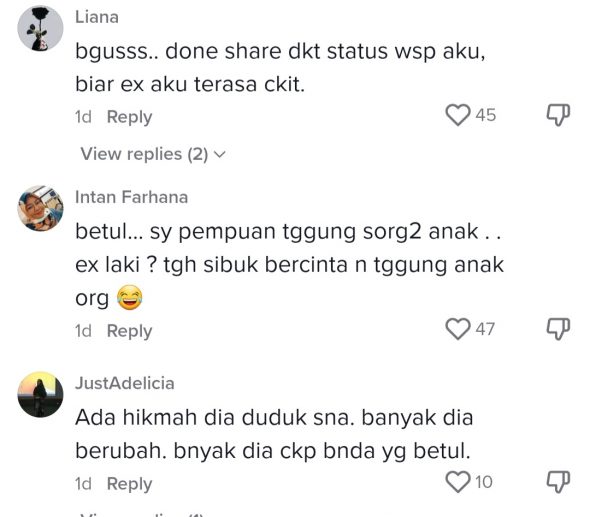The image size is (590, 517).
Task: Tap thumbs-down on Intan Farhana's comment
Action: coord(558,329)
